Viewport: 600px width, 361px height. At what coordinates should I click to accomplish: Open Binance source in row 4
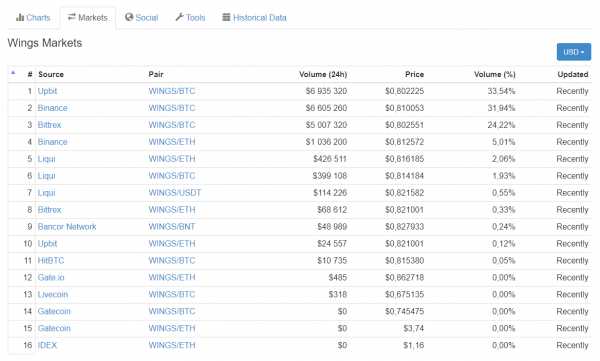(52, 142)
